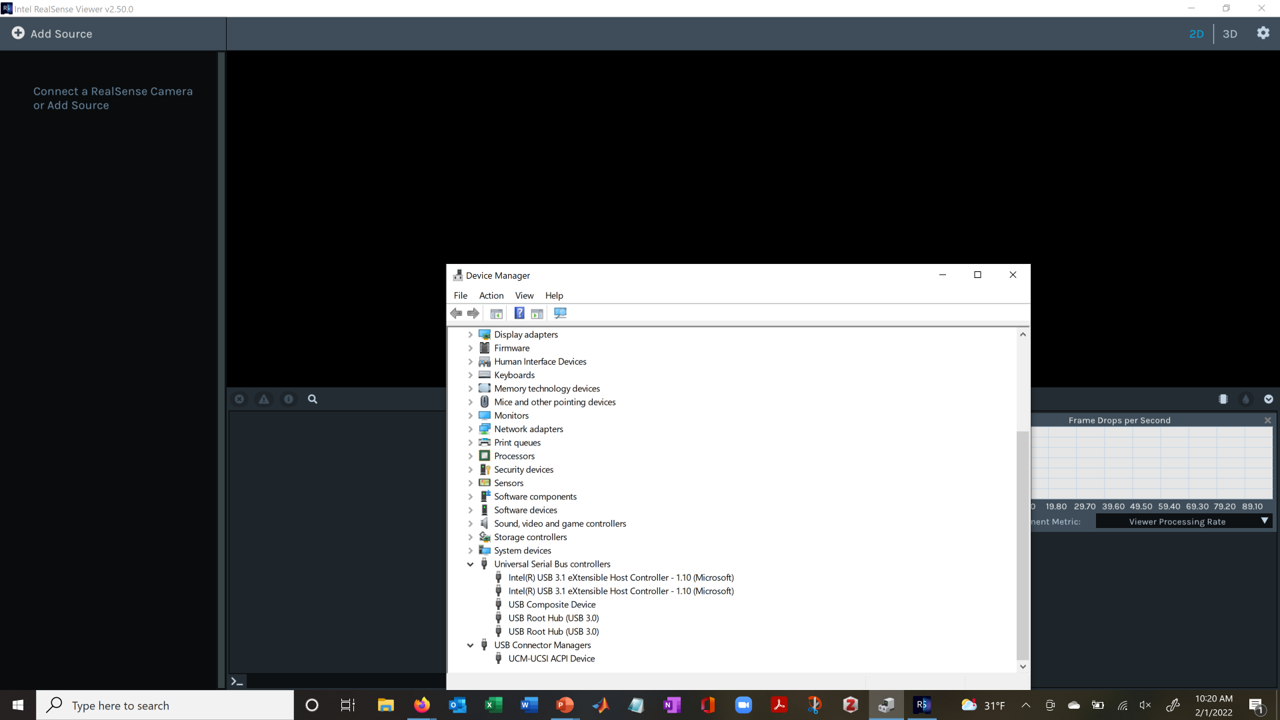Viewport: 1280px width, 720px height.
Task: Open Task View in taskbar
Action: tap(348, 705)
